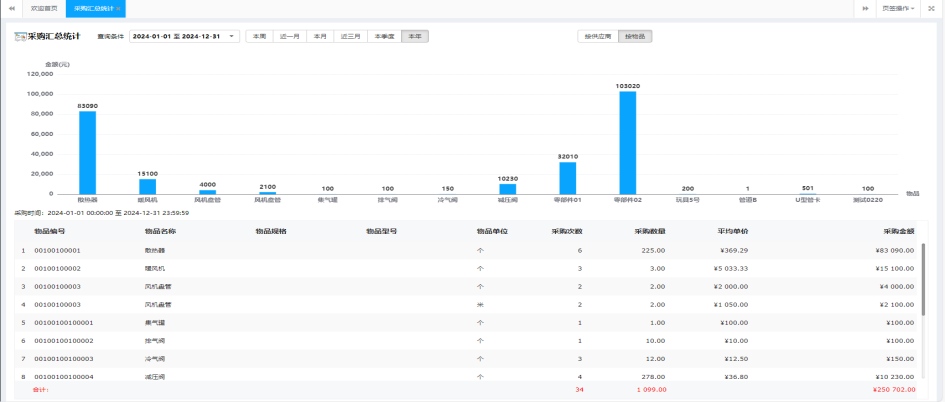Click amount cell ¥2 100.00

[897, 304]
